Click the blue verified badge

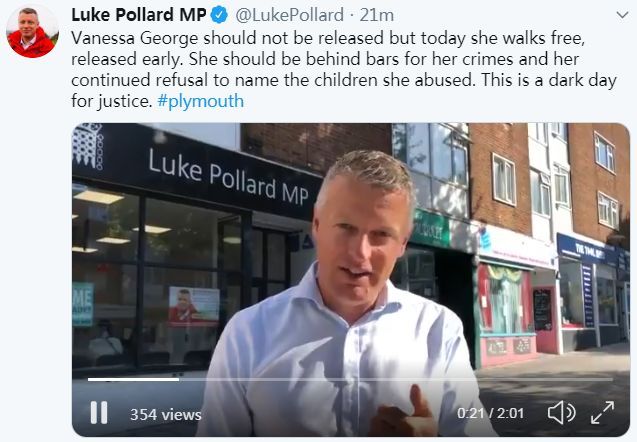pos(219,15)
